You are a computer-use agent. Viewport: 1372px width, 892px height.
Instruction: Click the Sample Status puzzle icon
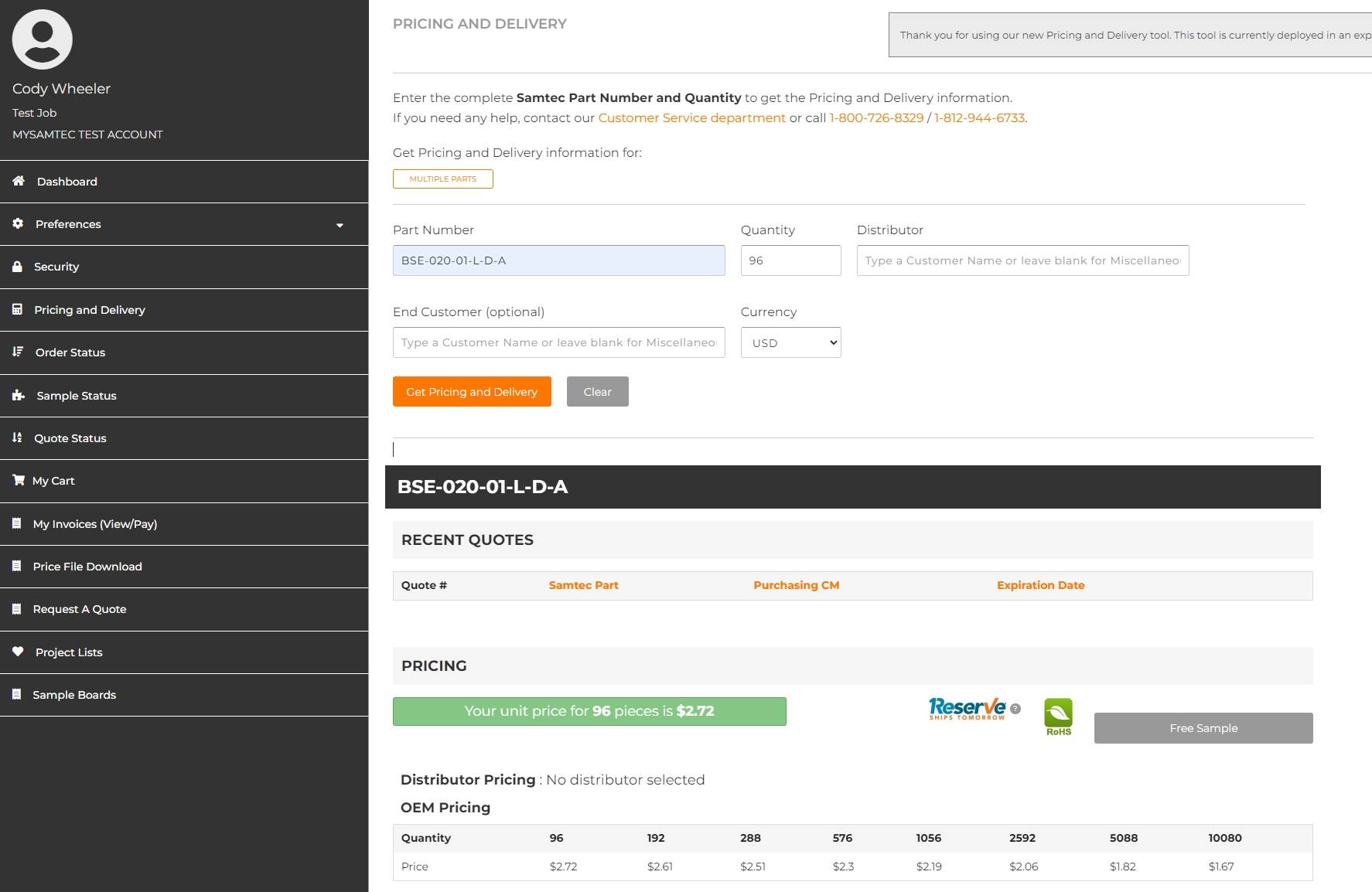click(19, 395)
